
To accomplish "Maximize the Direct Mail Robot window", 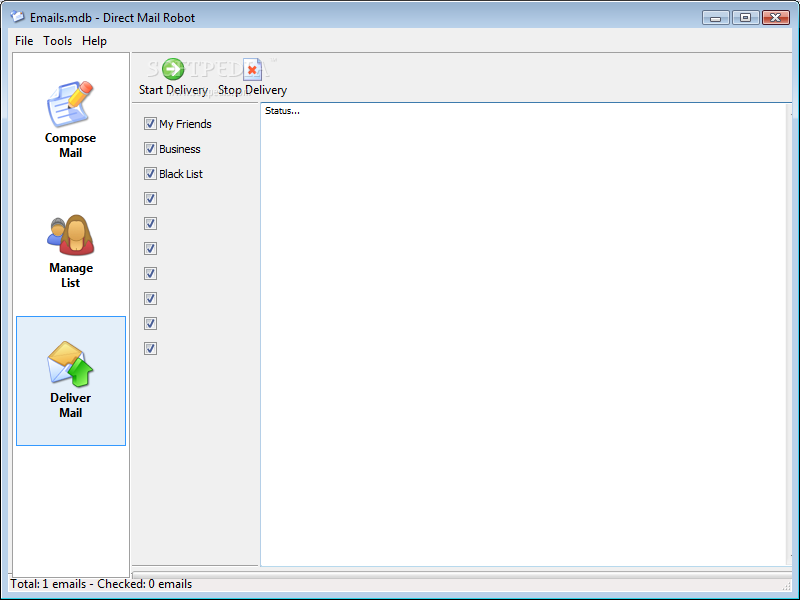I will click(x=745, y=18).
